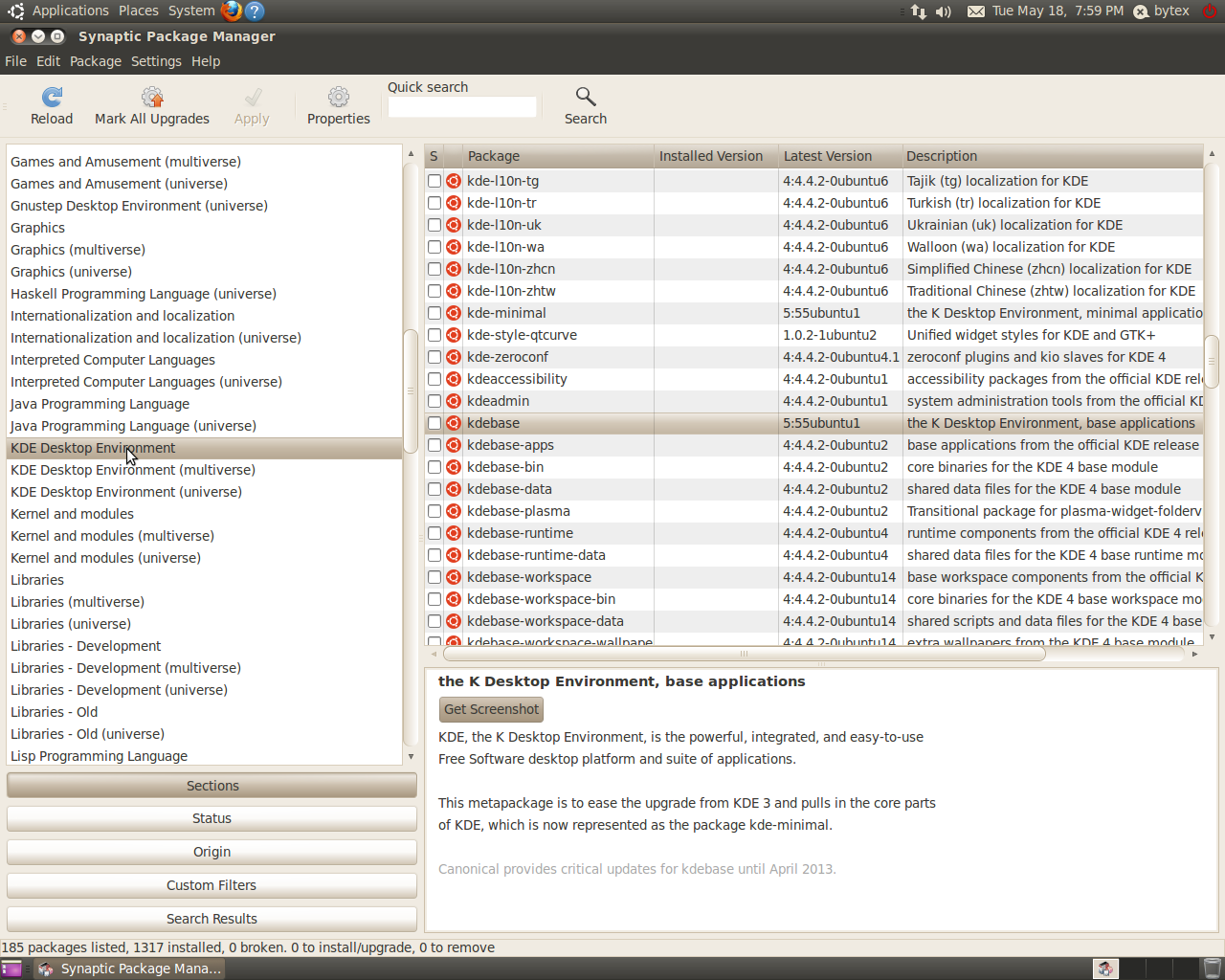Tick the kdeaccessibility checkbox

[434, 379]
